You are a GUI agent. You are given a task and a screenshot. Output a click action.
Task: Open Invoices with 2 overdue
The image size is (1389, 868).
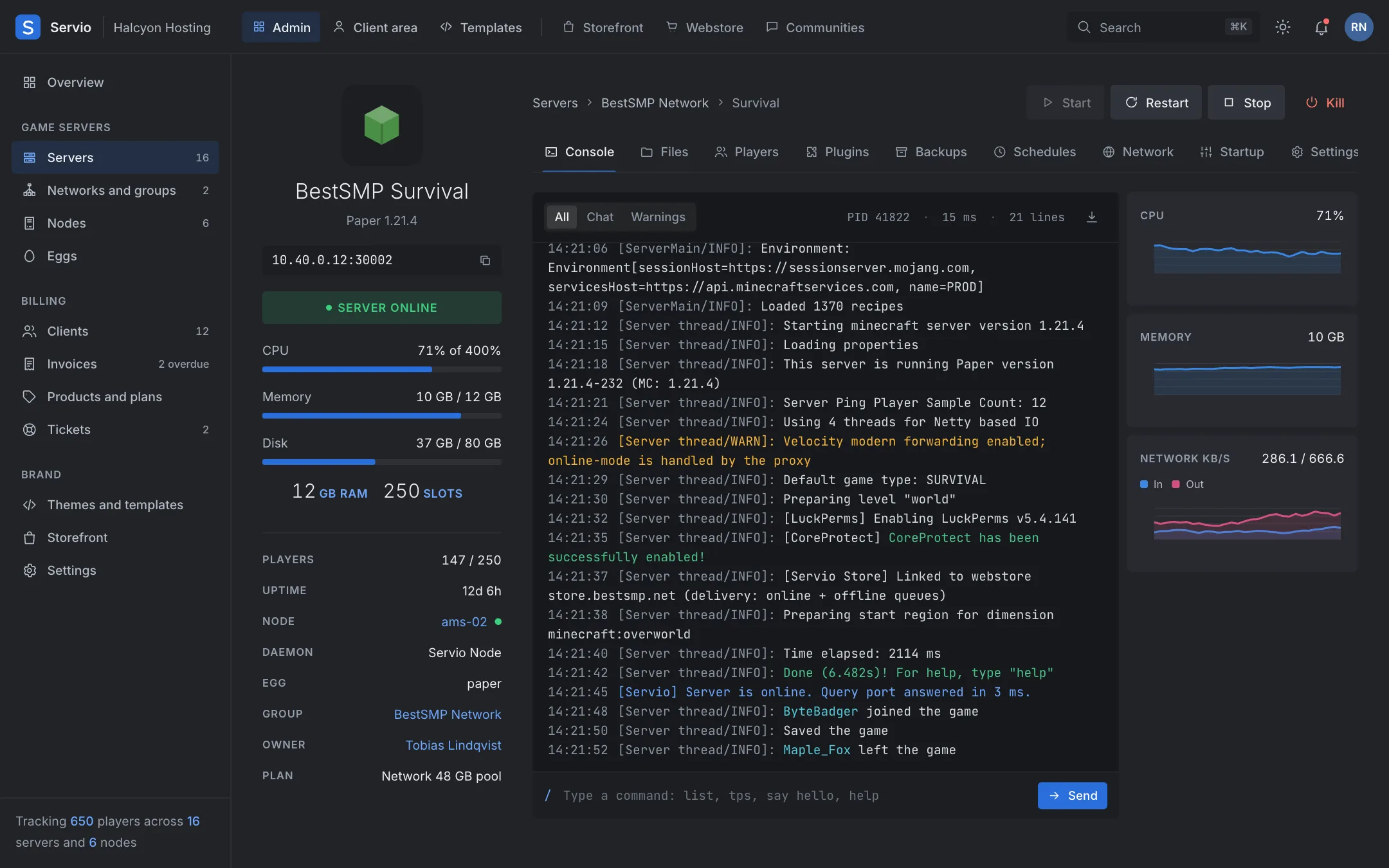(115, 364)
